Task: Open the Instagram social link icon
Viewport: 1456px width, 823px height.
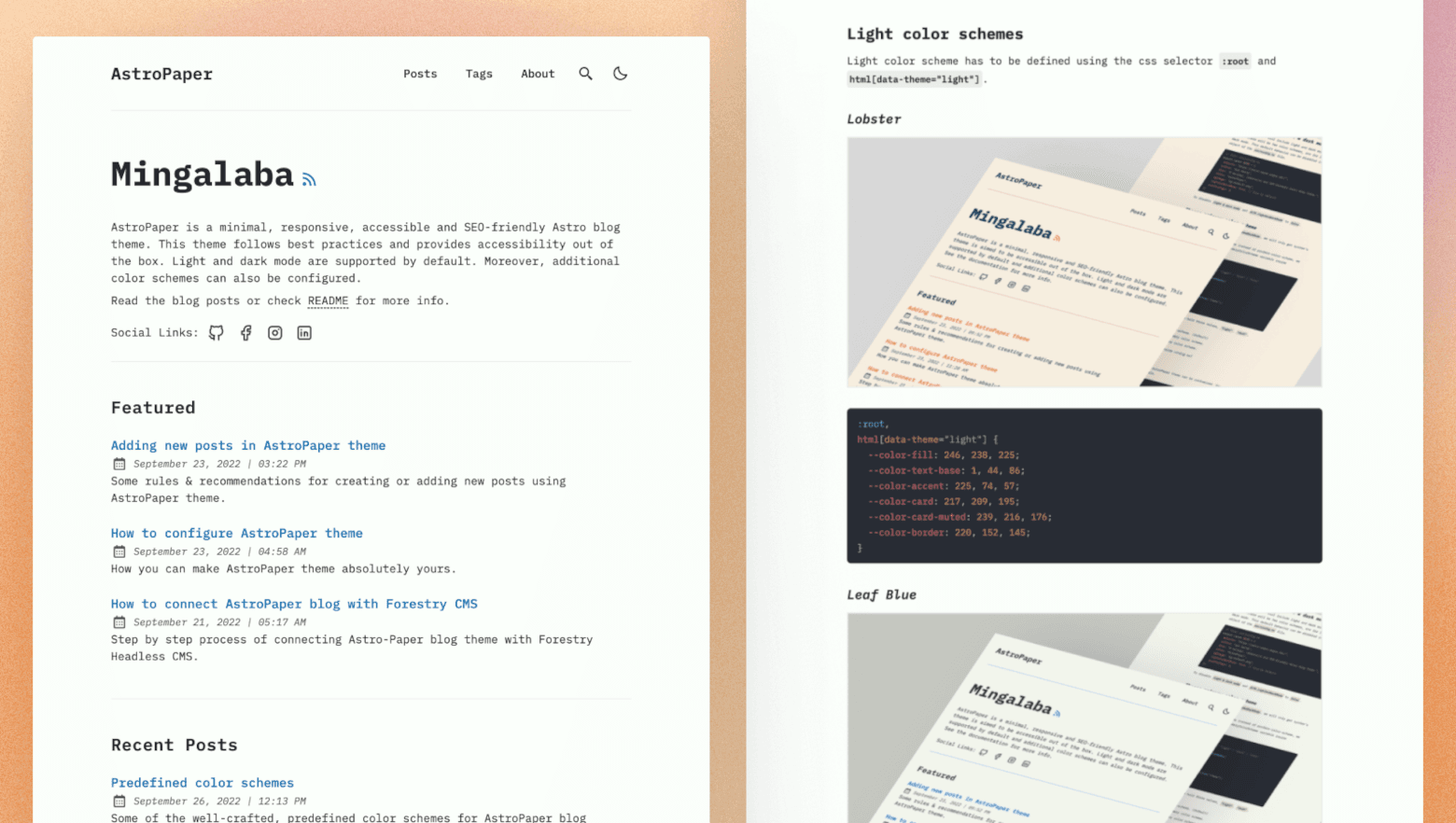Action: coord(275,333)
